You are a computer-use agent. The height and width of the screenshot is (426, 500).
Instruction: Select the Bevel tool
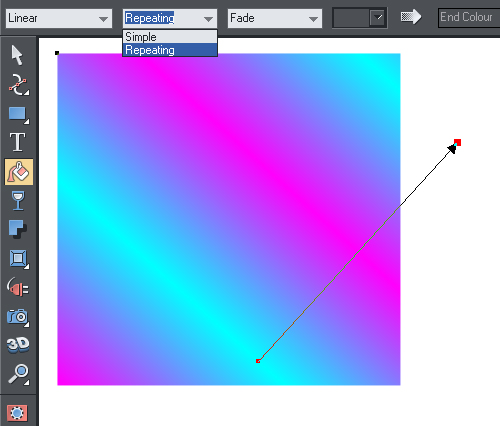[x=18, y=258]
